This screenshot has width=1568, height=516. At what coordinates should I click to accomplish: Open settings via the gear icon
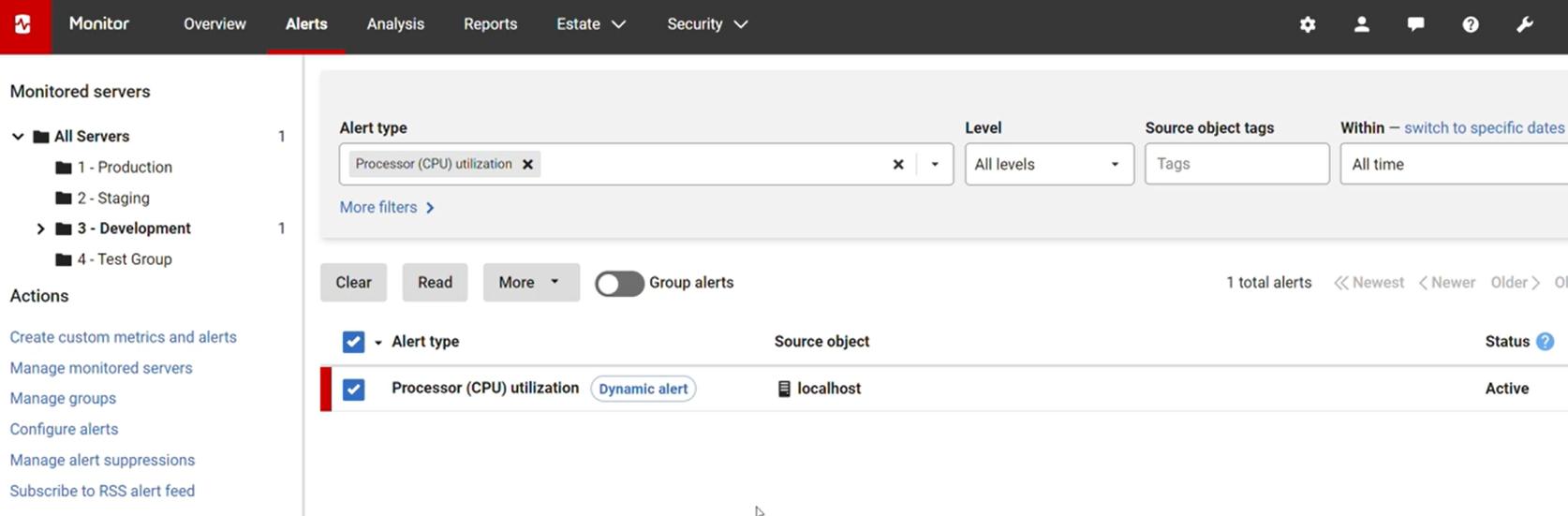(x=1308, y=25)
